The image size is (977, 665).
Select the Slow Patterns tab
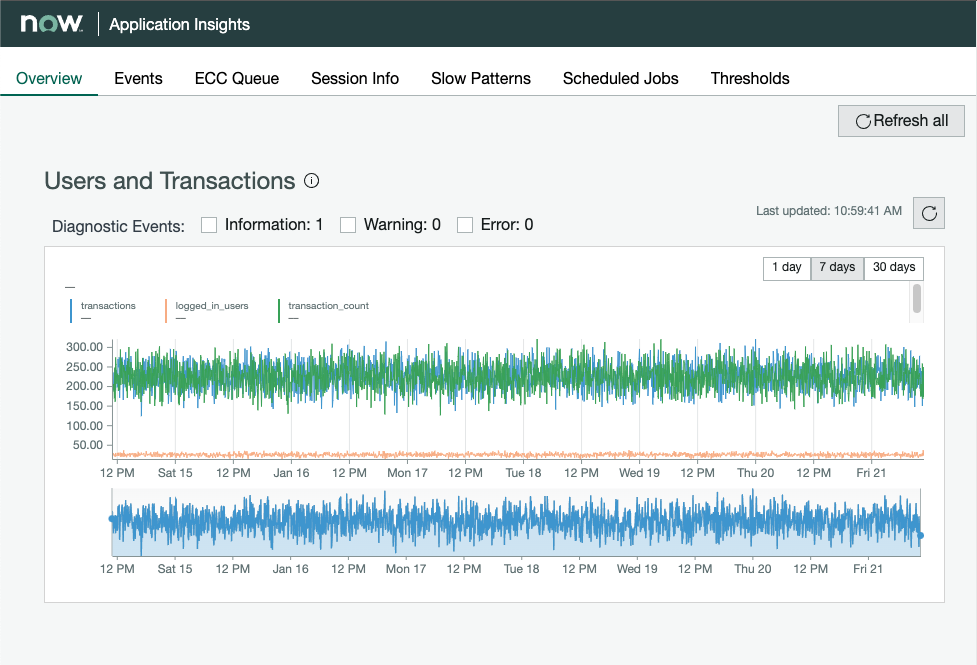(481, 79)
